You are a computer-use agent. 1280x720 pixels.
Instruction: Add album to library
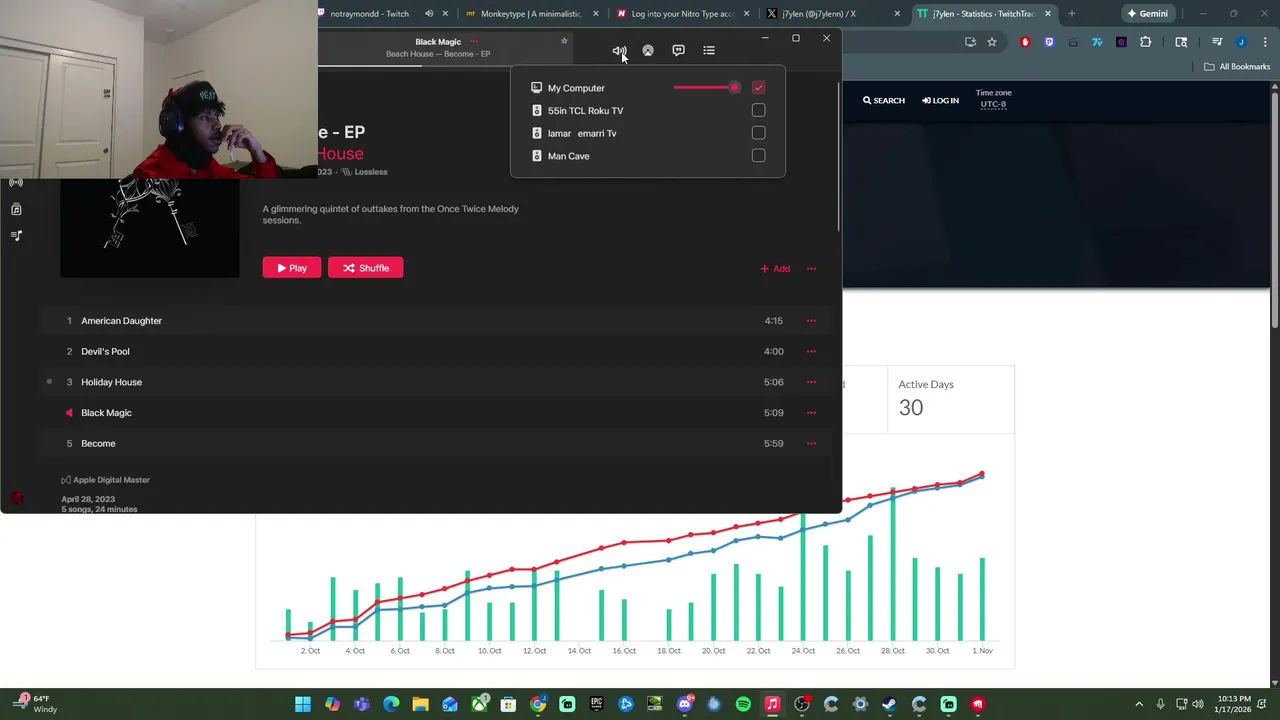pyautogui.click(x=775, y=268)
